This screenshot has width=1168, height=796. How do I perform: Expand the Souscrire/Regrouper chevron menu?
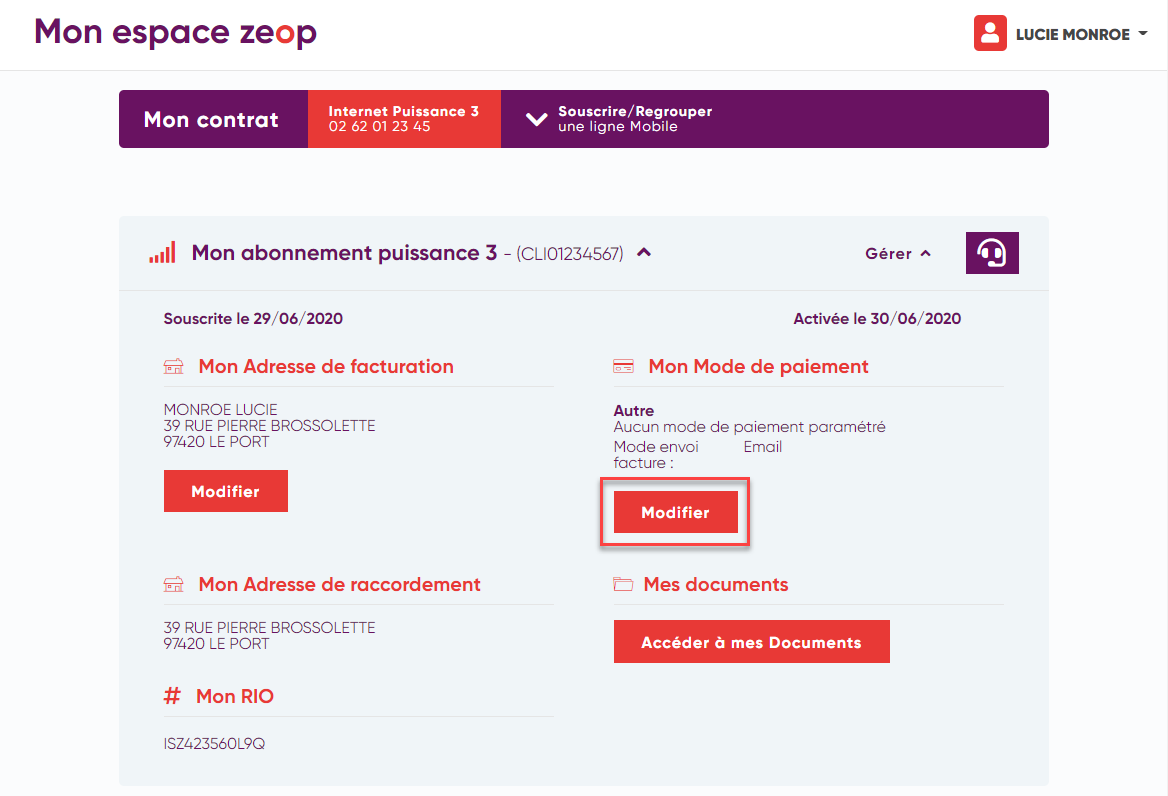click(x=536, y=119)
